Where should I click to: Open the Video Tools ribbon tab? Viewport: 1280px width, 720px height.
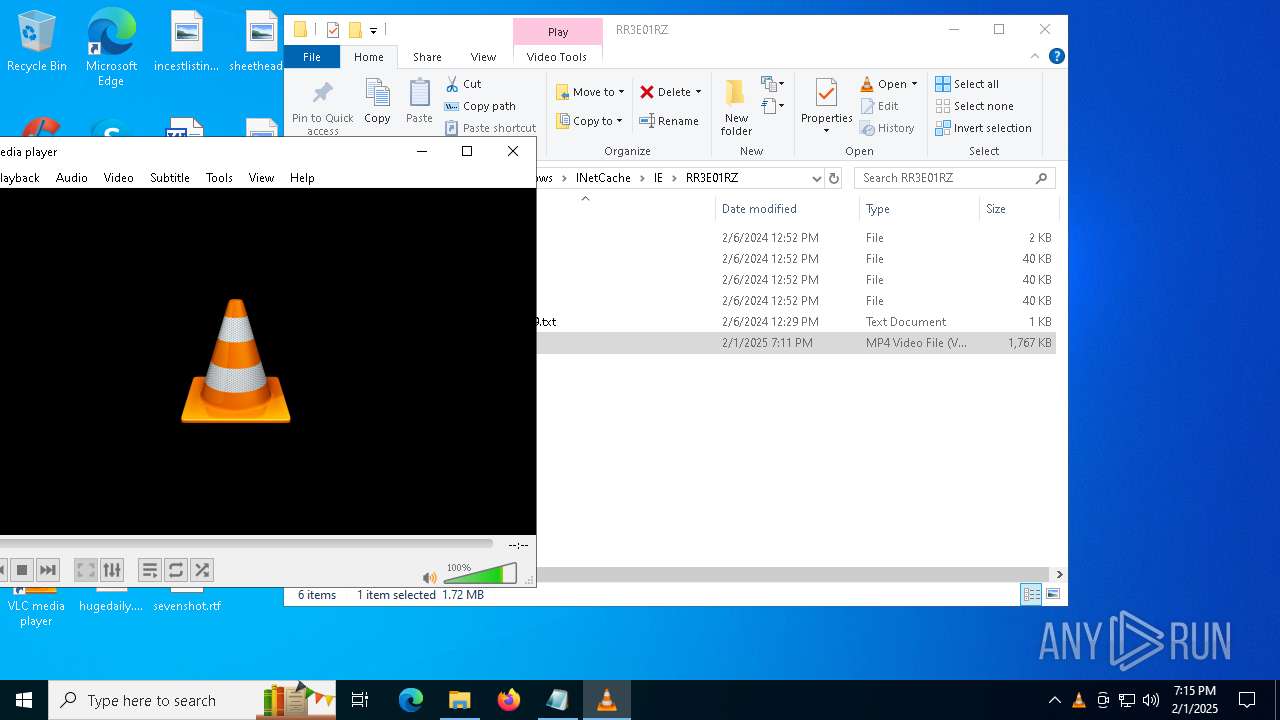tap(557, 57)
